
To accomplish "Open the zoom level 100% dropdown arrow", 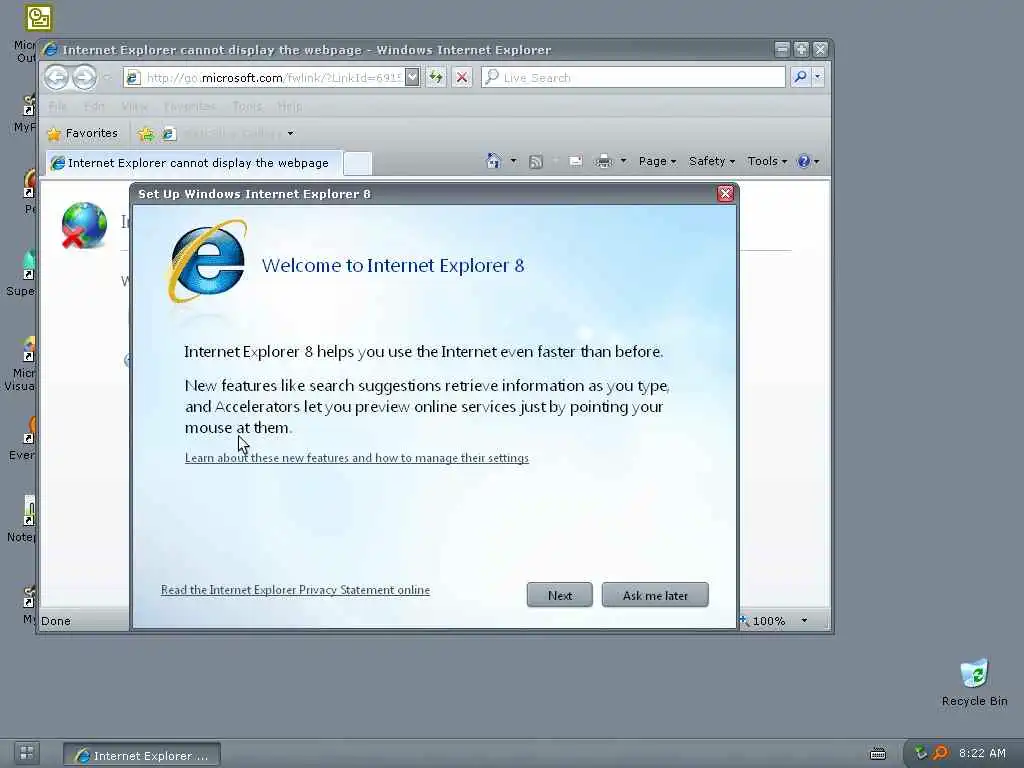I will (x=804, y=620).
